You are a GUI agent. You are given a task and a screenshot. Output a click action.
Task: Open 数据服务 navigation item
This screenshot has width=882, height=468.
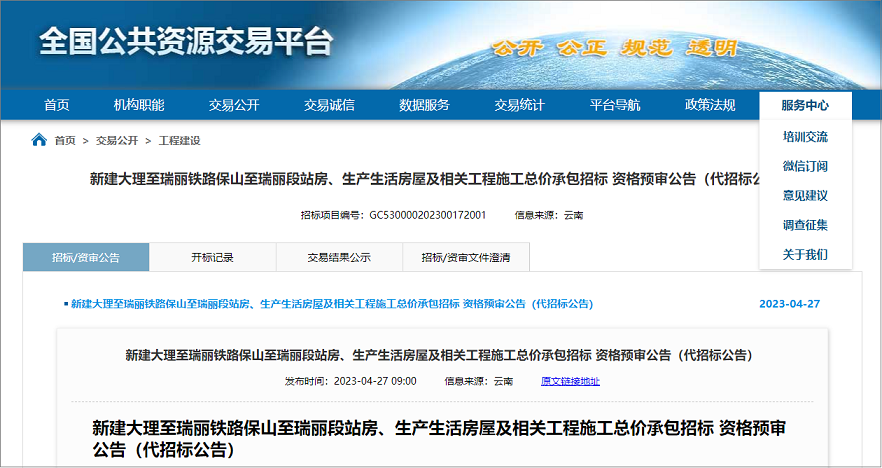(x=424, y=105)
